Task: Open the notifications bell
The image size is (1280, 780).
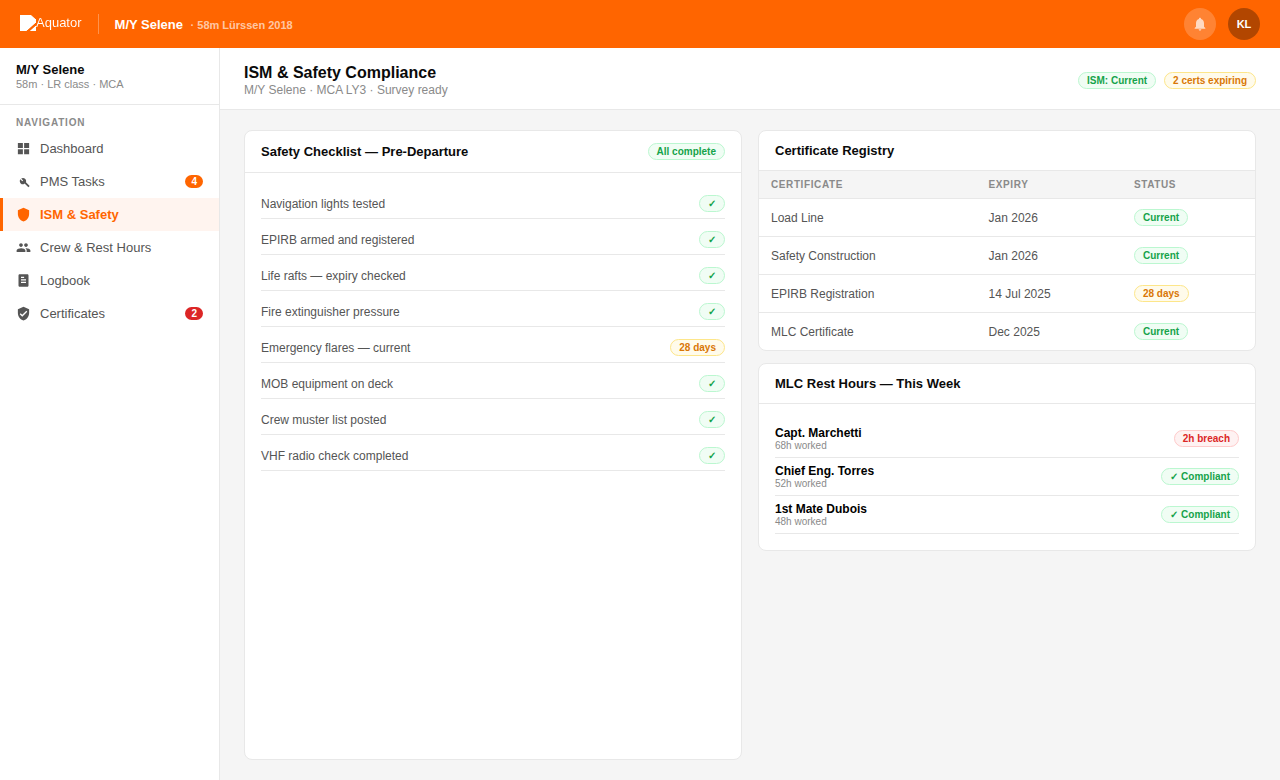Action: click(1200, 24)
